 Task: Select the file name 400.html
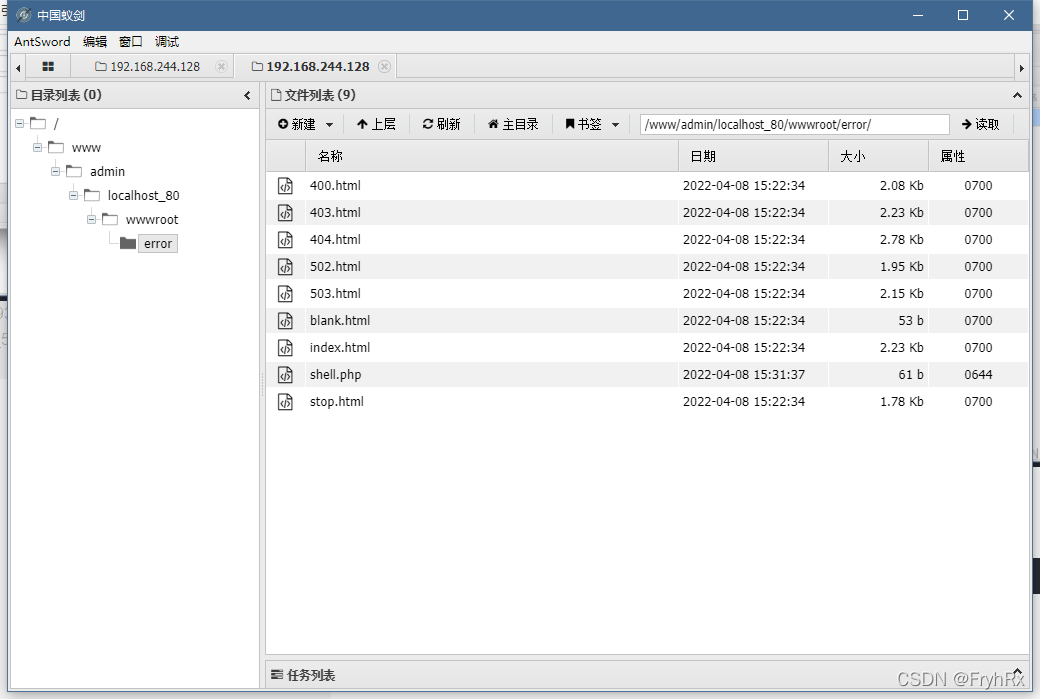[335, 186]
